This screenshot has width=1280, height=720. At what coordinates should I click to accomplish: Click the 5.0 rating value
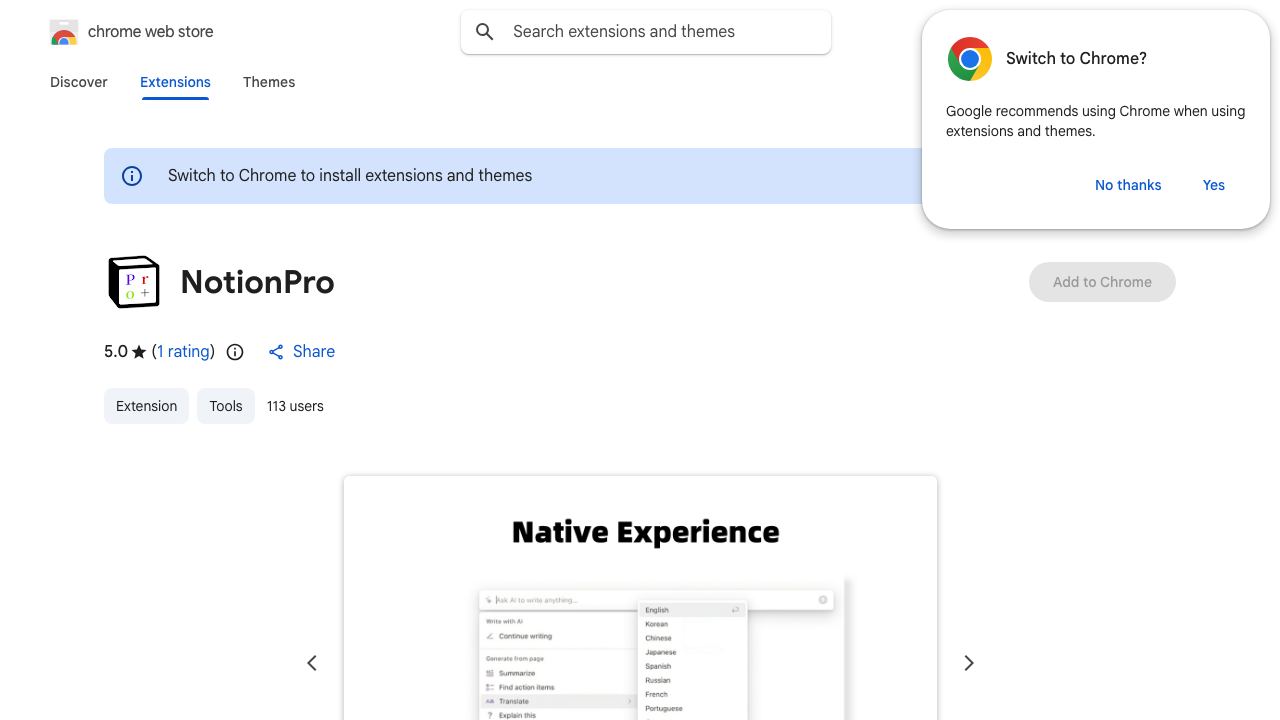click(116, 352)
